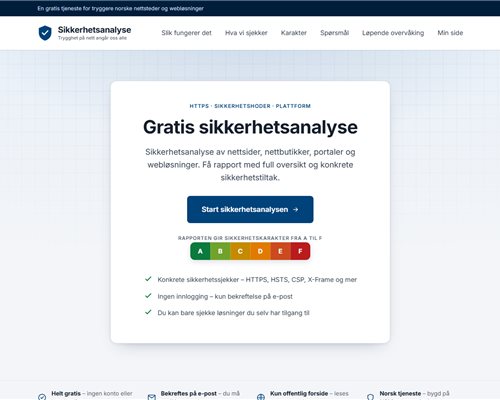Select the 'Karakter' navigation link
This screenshot has width=500, height=400.
pos(294,33)
